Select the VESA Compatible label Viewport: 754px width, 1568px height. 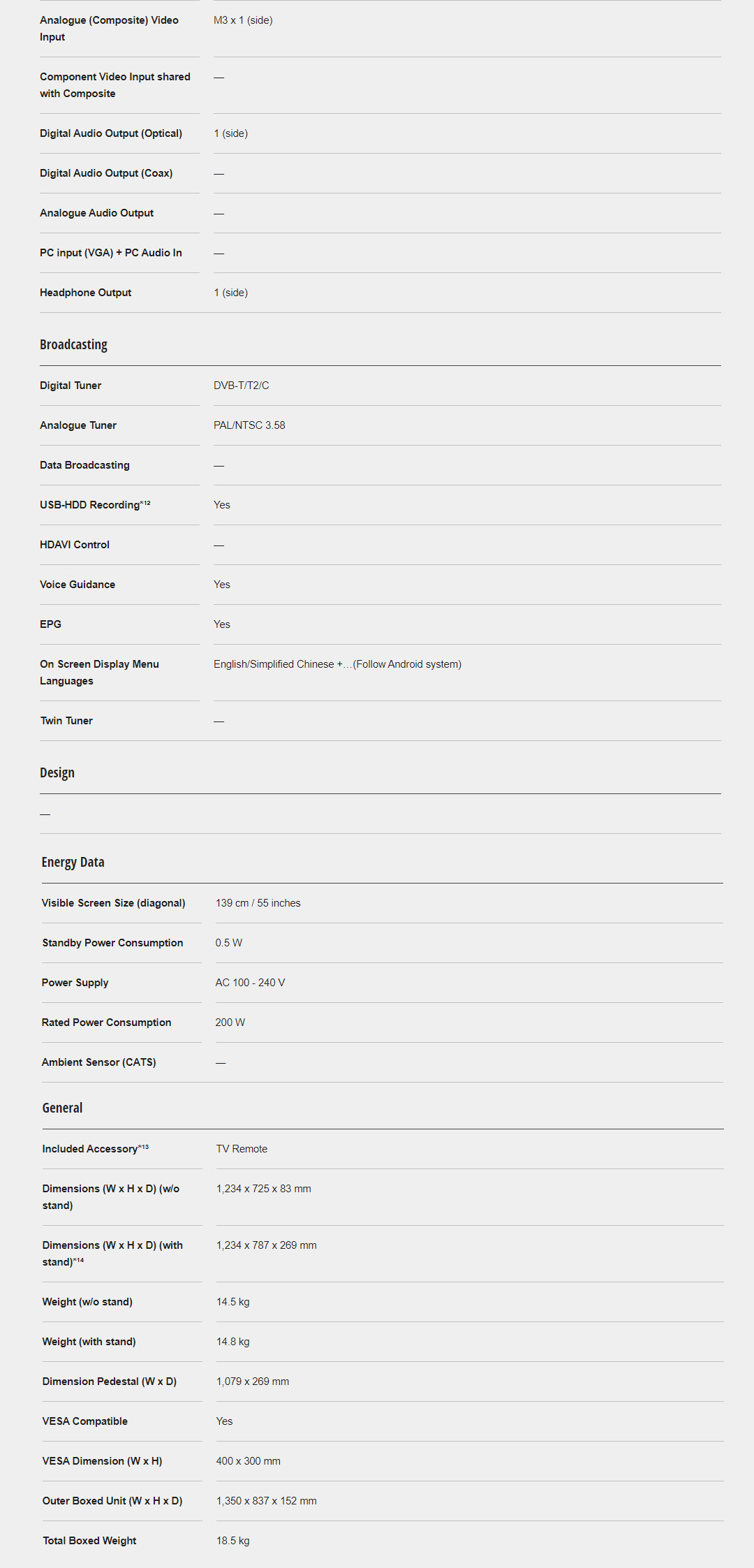coord(84,1421)
